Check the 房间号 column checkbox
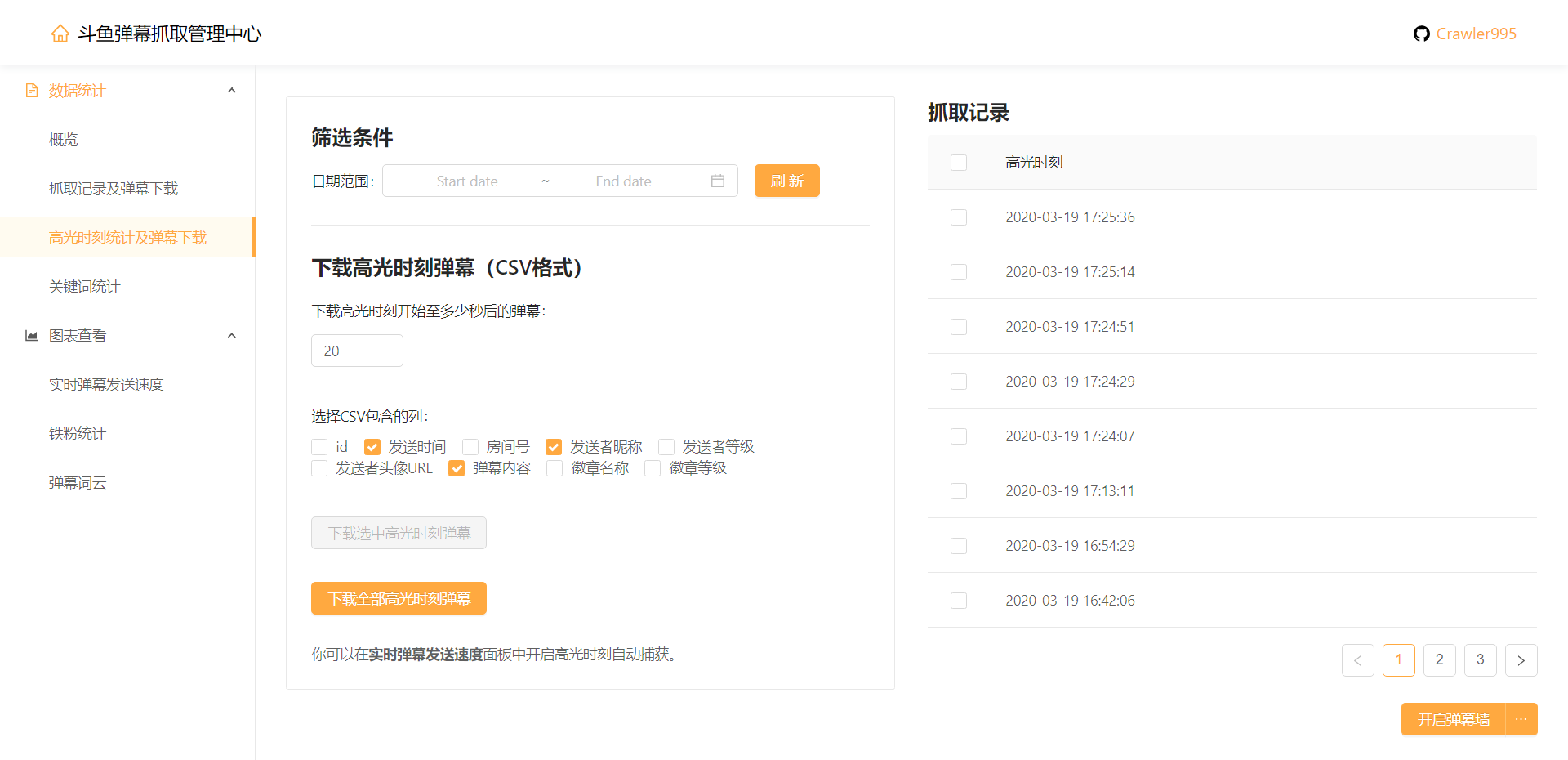The height and width of the screenshot is (760, 1568). click(x=470, y=447)
